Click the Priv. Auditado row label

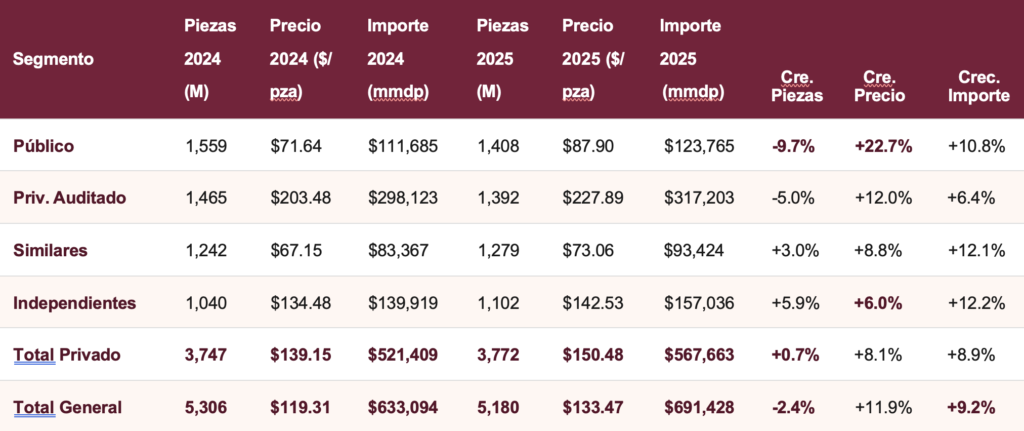[69, 197]
